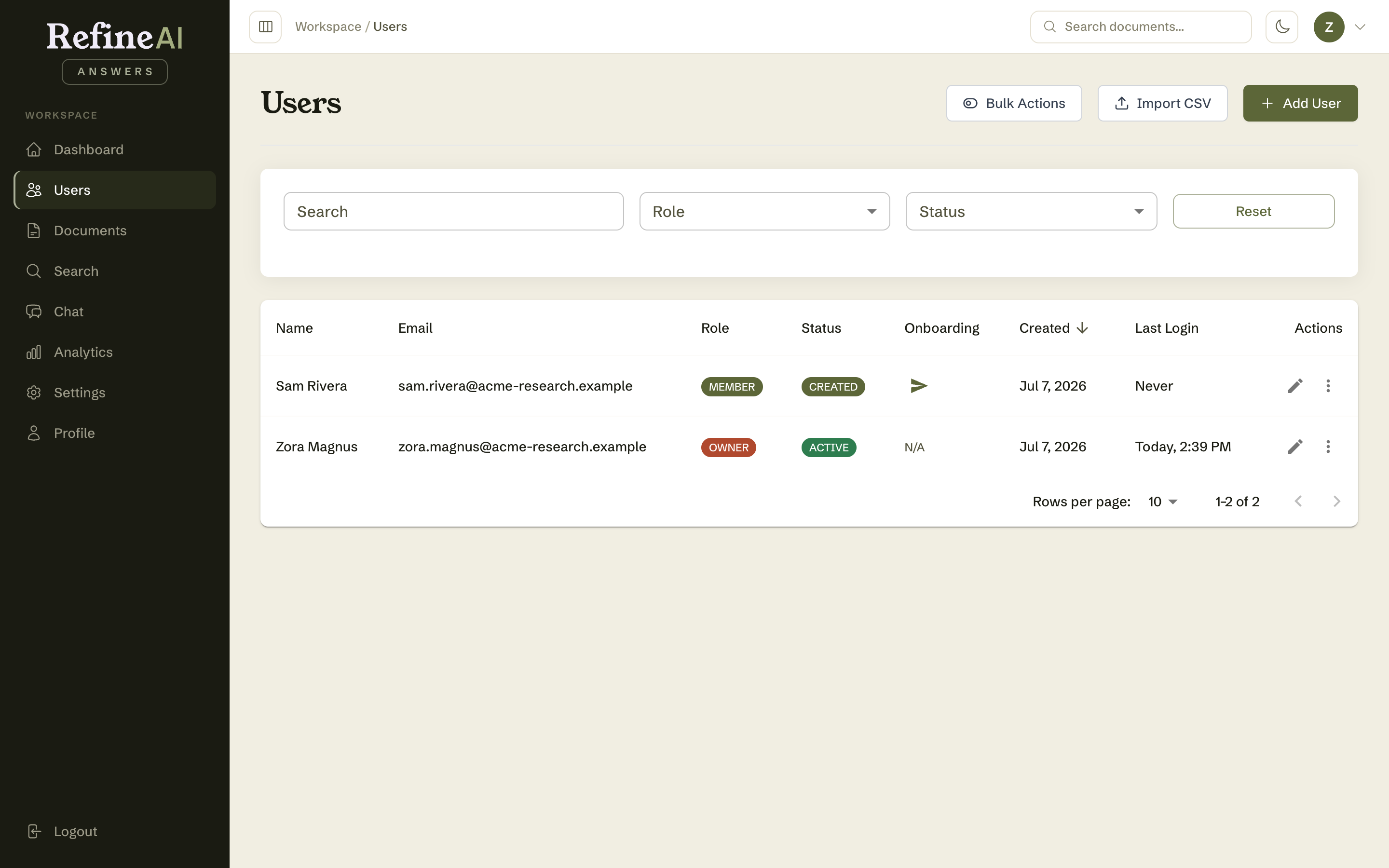Click the Analytics bar chart icon
The width and height of the screenshot is (1389, 868).
[34, 352]
